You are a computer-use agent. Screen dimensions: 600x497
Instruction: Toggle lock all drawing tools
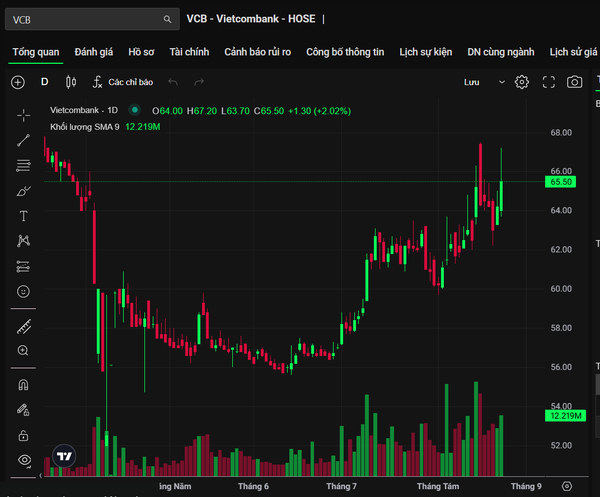point(23,435)
